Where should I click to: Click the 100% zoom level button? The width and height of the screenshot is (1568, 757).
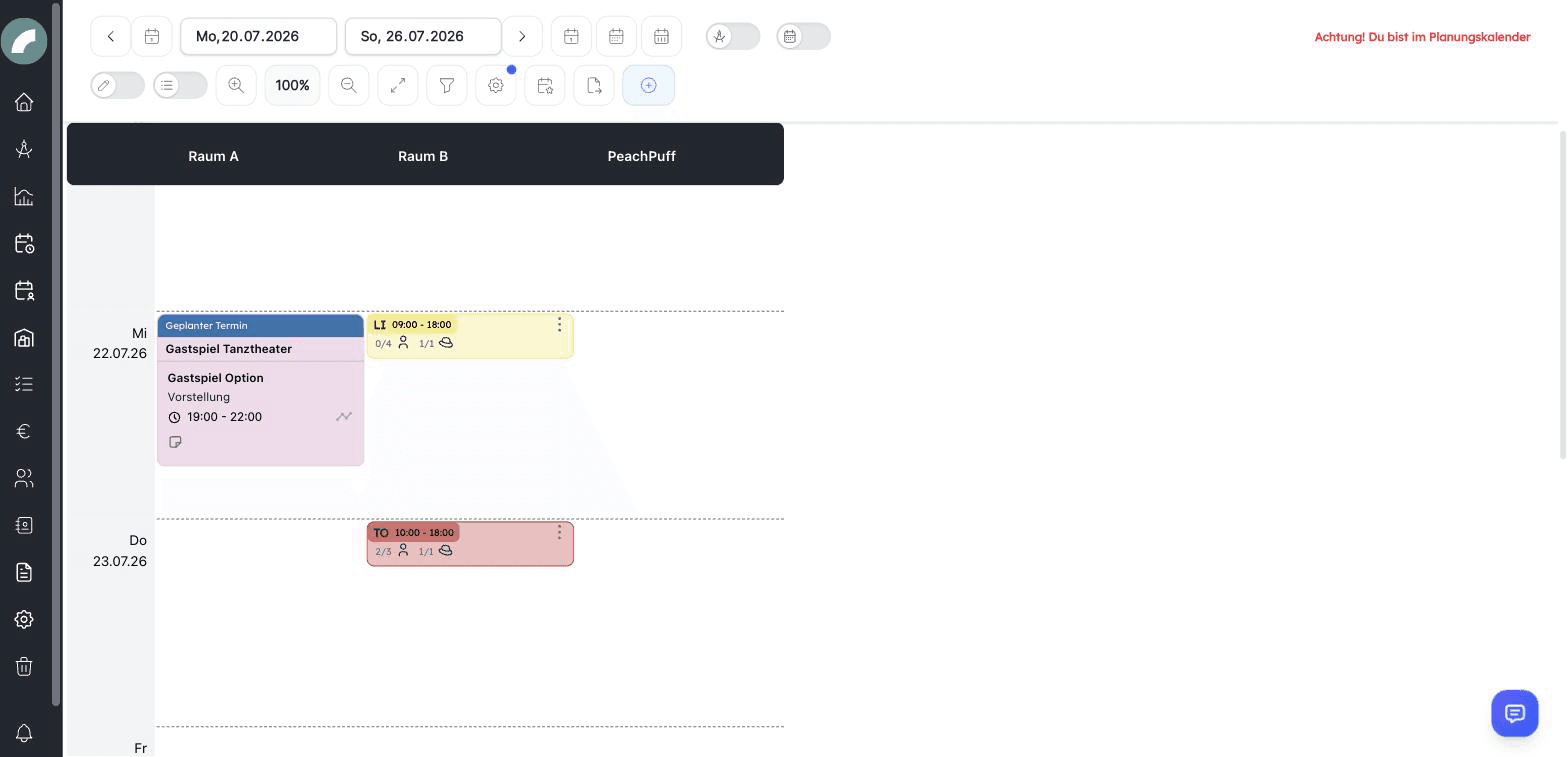[292, 85]
